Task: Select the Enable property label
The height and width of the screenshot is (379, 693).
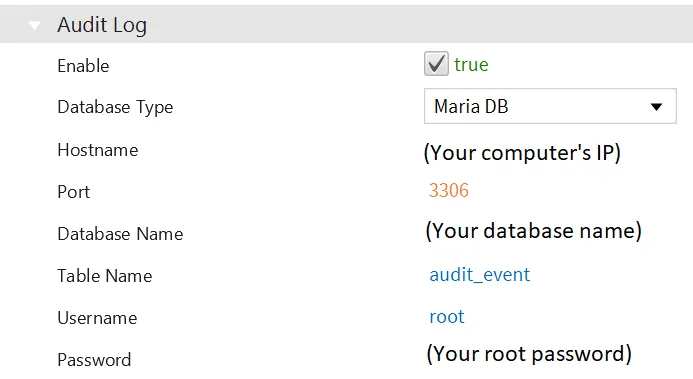Action: [83, 66]
